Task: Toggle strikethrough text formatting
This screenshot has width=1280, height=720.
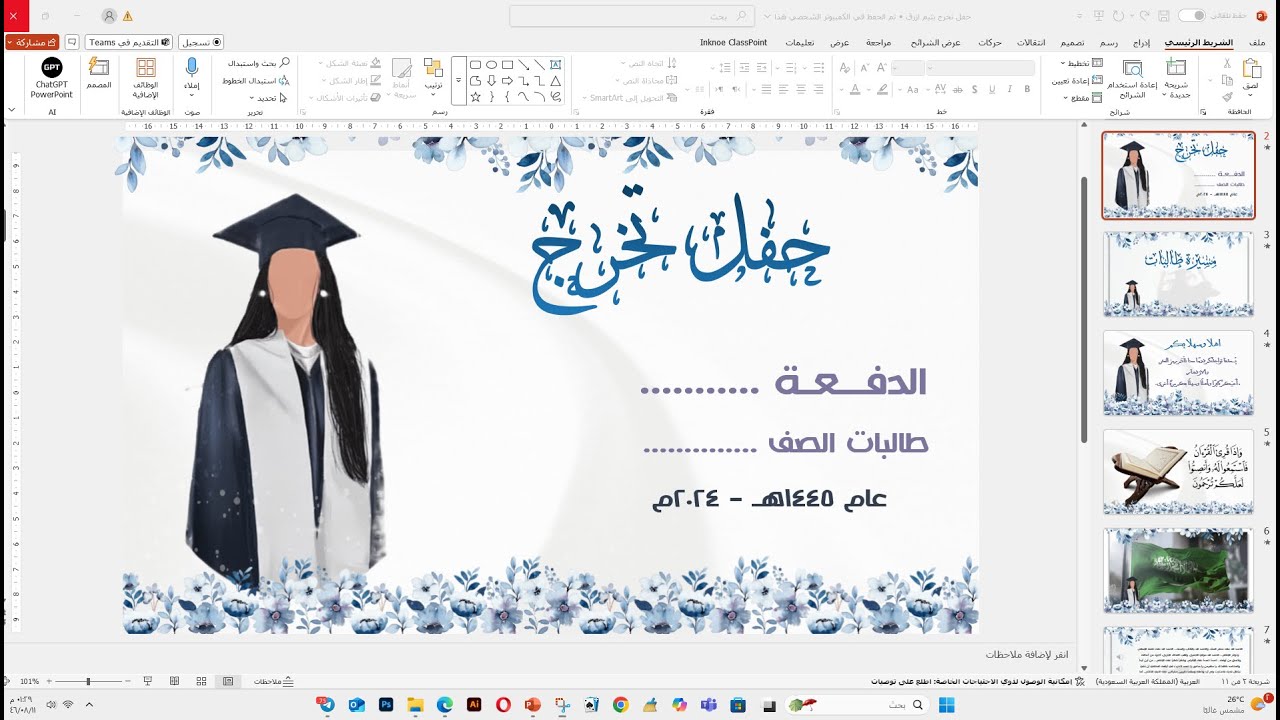Action: 957,89
